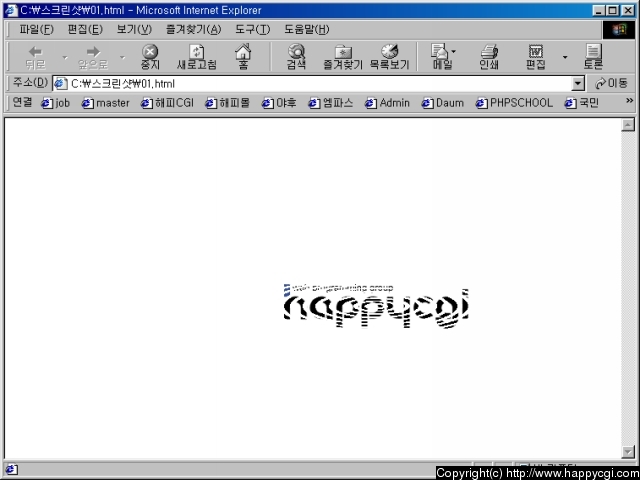Expand the Back button history dropdown arrow
The width and height of the screenshot is (640, 480).
[65, 57]
